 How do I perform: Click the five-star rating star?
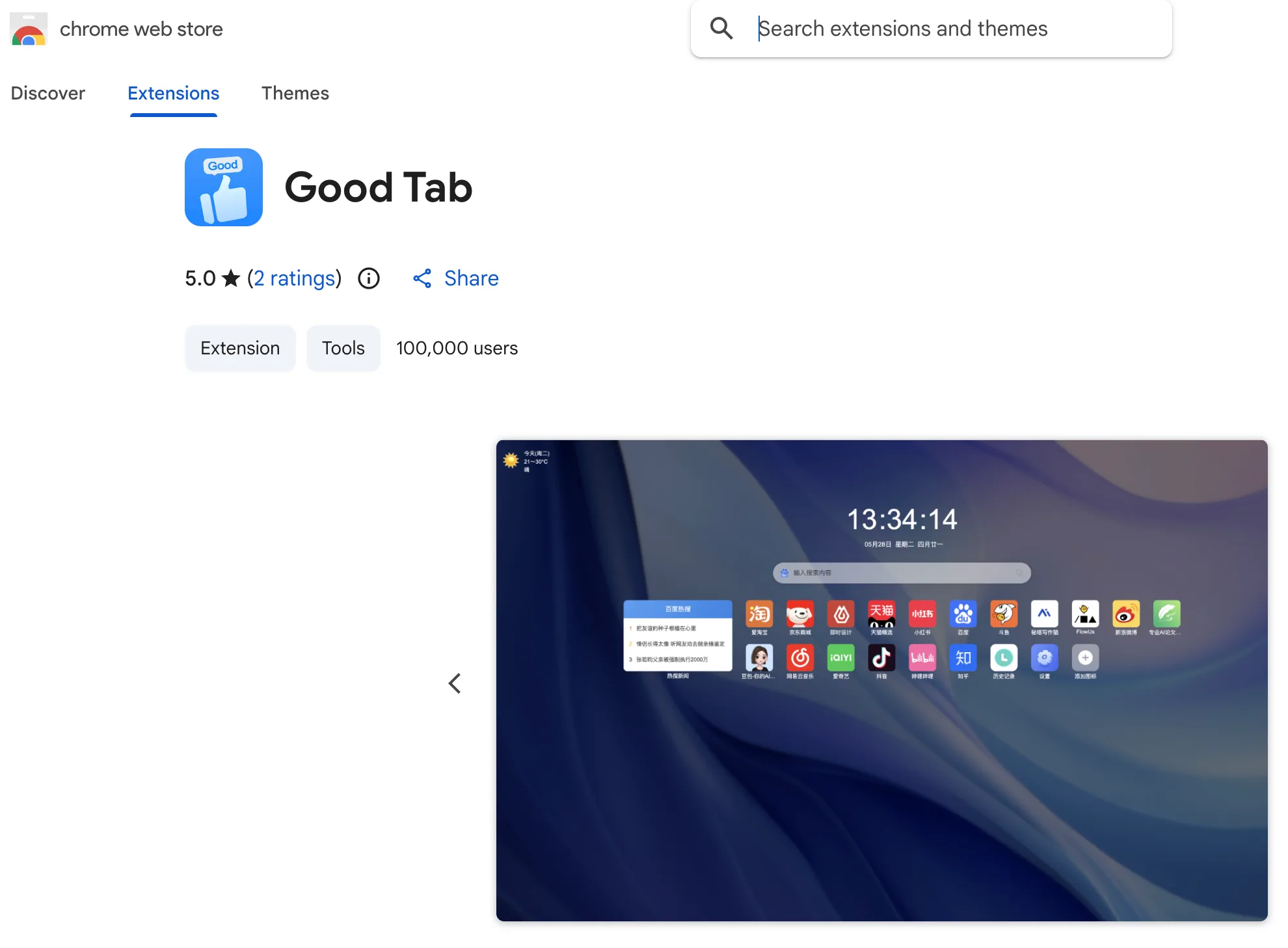pyautogui.click(x=230, y=278)
